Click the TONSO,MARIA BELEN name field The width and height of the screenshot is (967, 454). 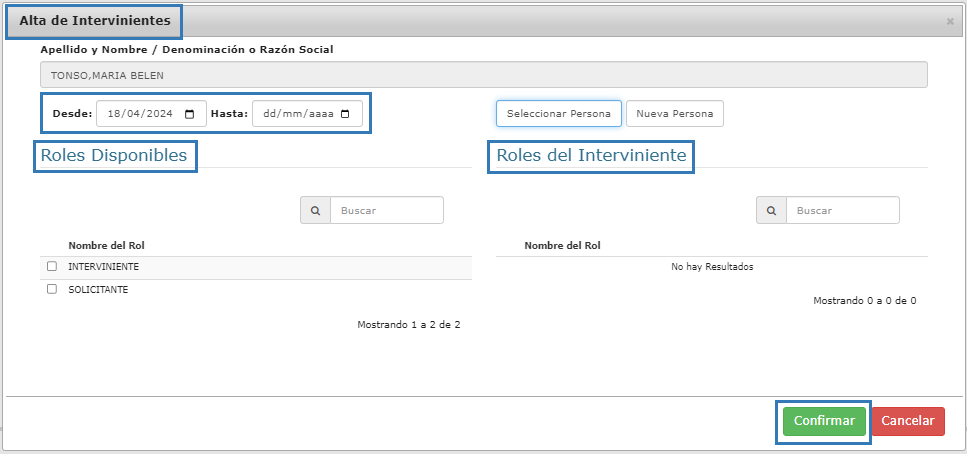pos(483,75)
